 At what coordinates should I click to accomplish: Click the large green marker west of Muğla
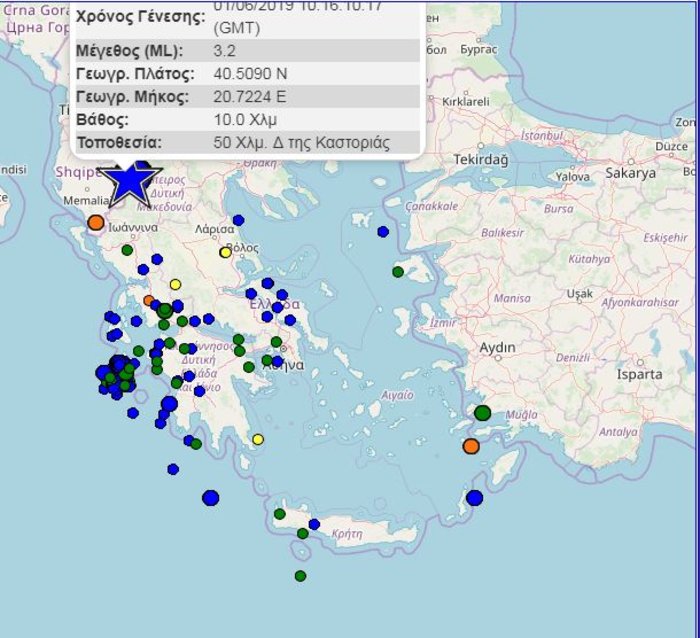[x=483, y=413]
